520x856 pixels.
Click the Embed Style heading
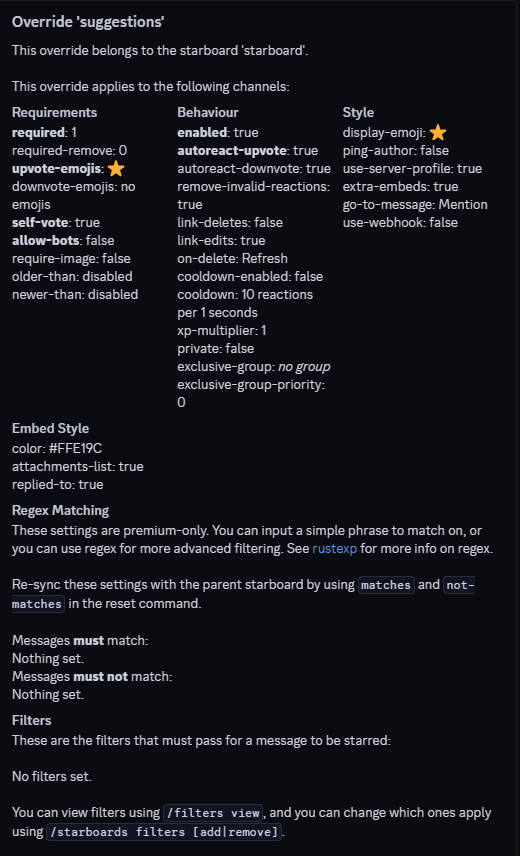tap(50, 429)
